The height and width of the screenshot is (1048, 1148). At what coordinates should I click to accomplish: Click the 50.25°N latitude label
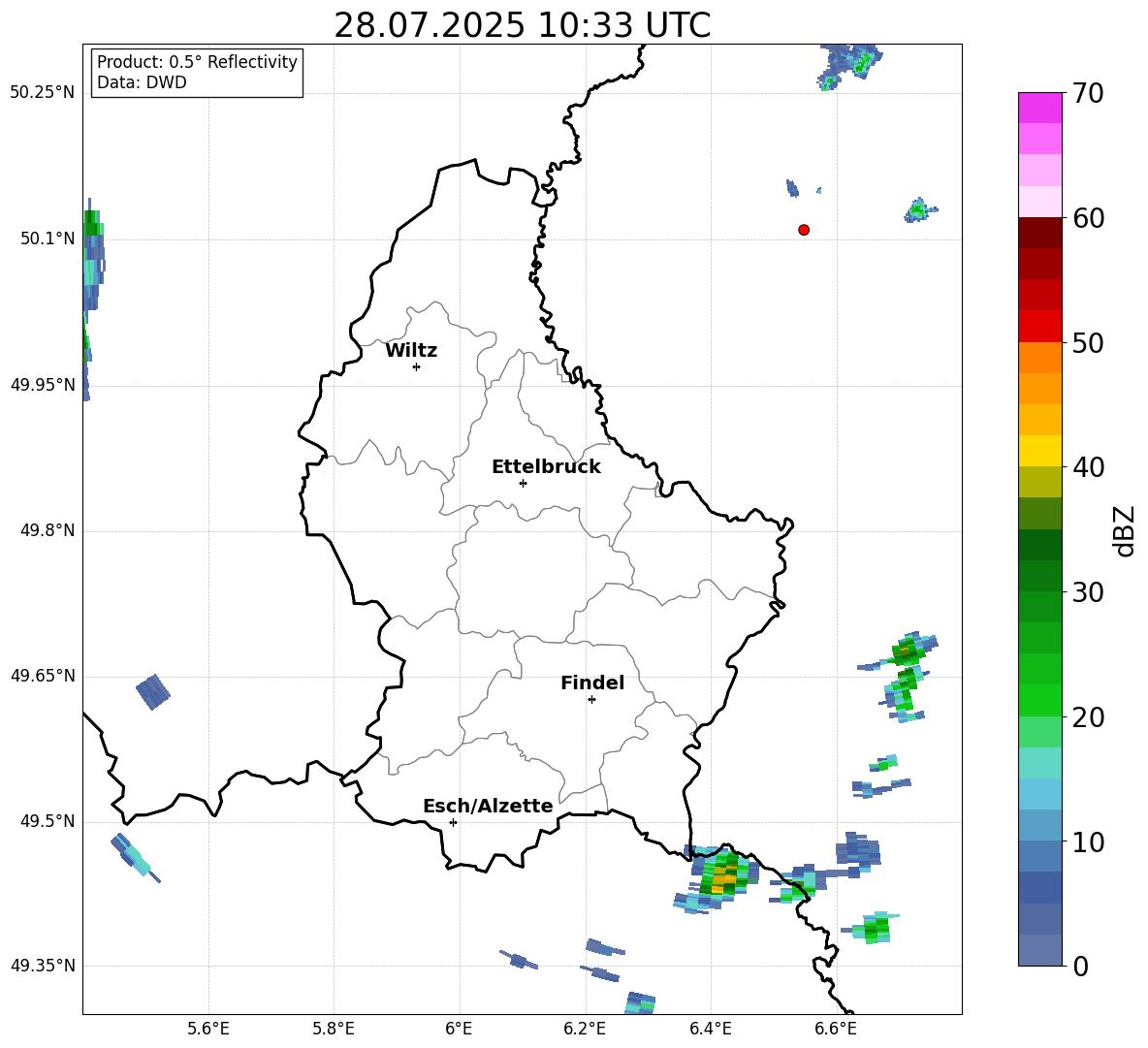click(x=43, y=93)
